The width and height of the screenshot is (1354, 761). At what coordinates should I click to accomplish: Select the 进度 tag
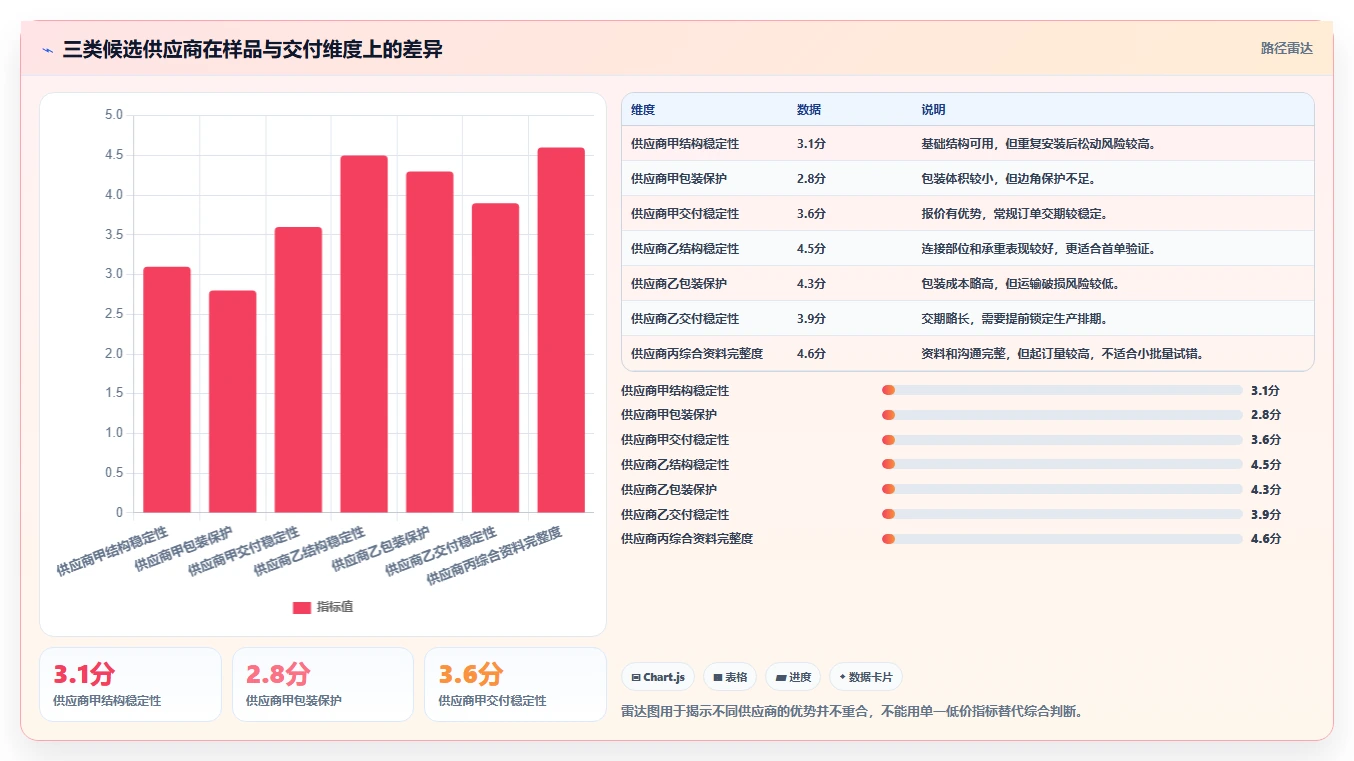coord(793,677)
